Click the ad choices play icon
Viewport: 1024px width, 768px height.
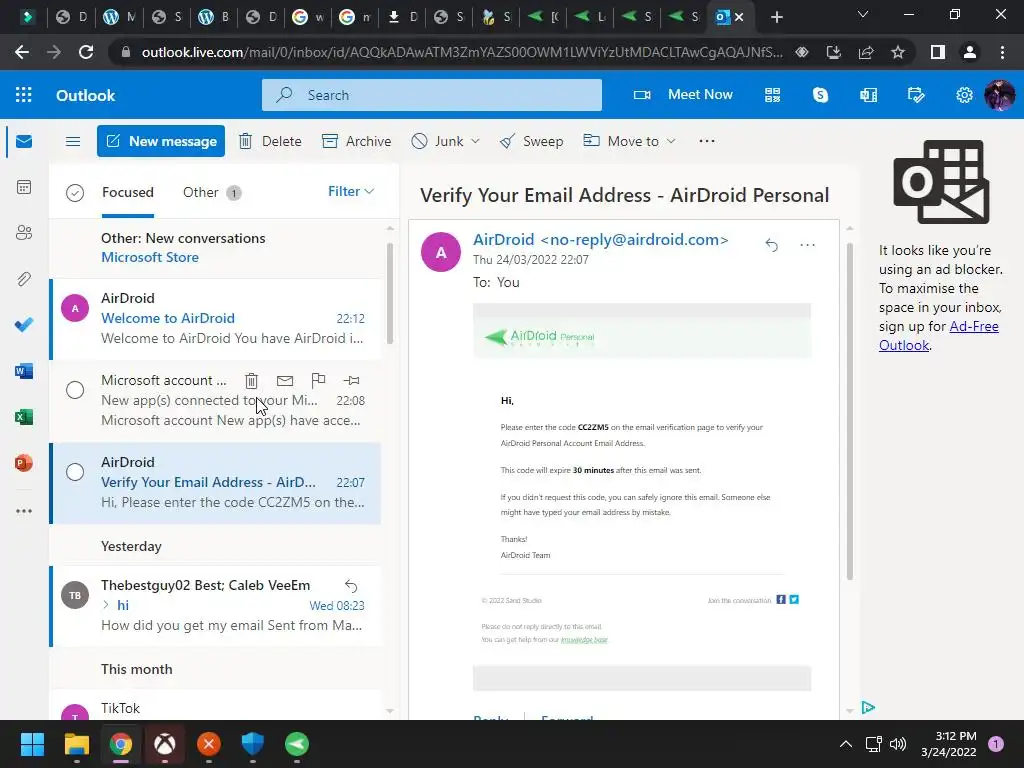(868, 707)
